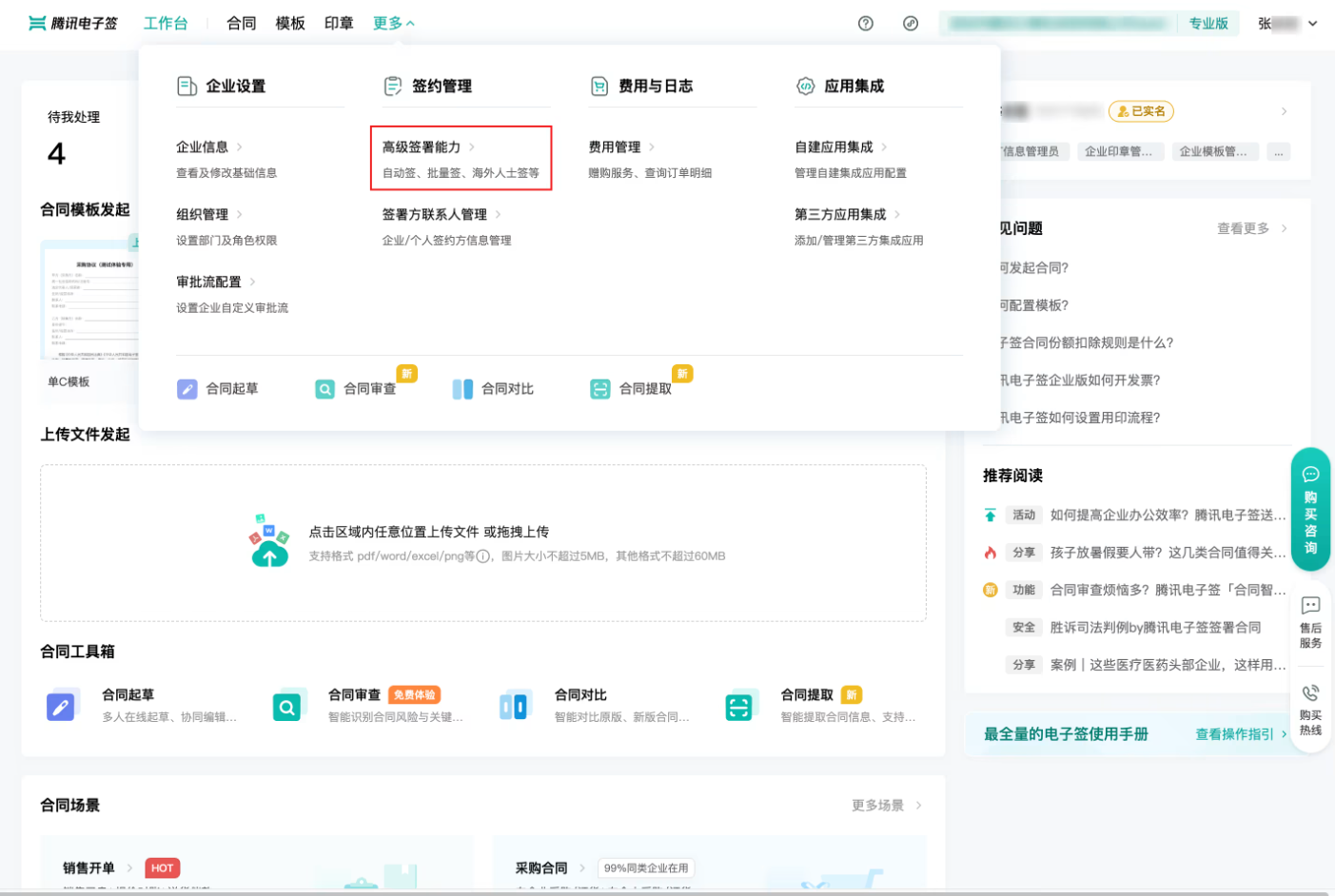1335x896 pixels.
Task: Select the 合同起草 pen icon
Action: (x=187, y=389)
